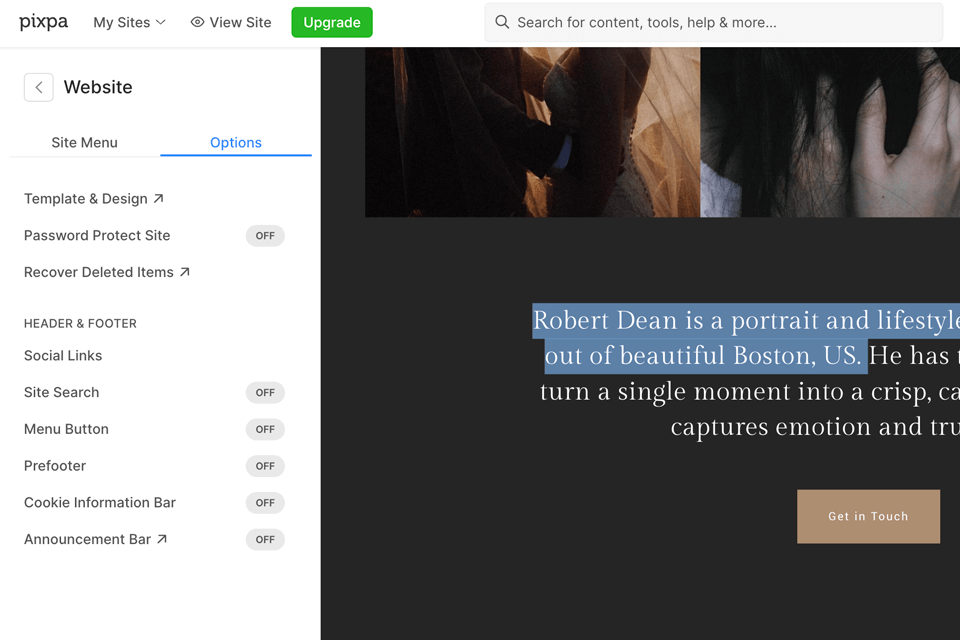Open the My Sites dropdown
Image resolution: width=960 pixels, height=640 pixels.
click(129, 23)
